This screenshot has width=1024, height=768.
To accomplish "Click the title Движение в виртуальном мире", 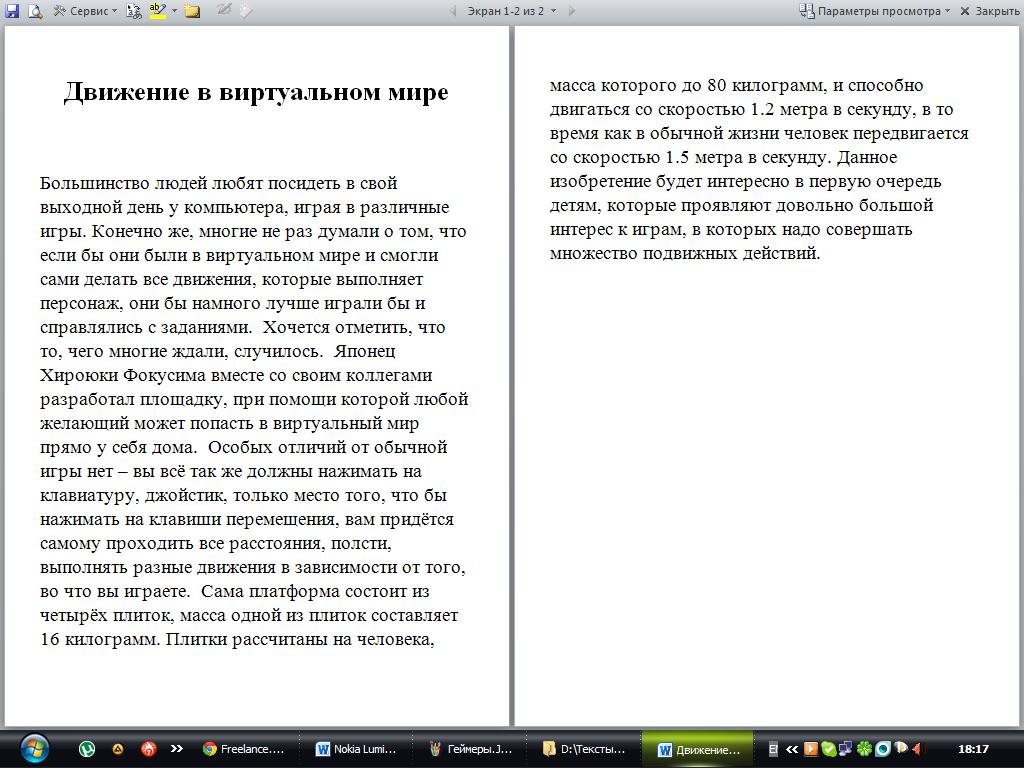I will pyautogui.click(x=256, y=91).
